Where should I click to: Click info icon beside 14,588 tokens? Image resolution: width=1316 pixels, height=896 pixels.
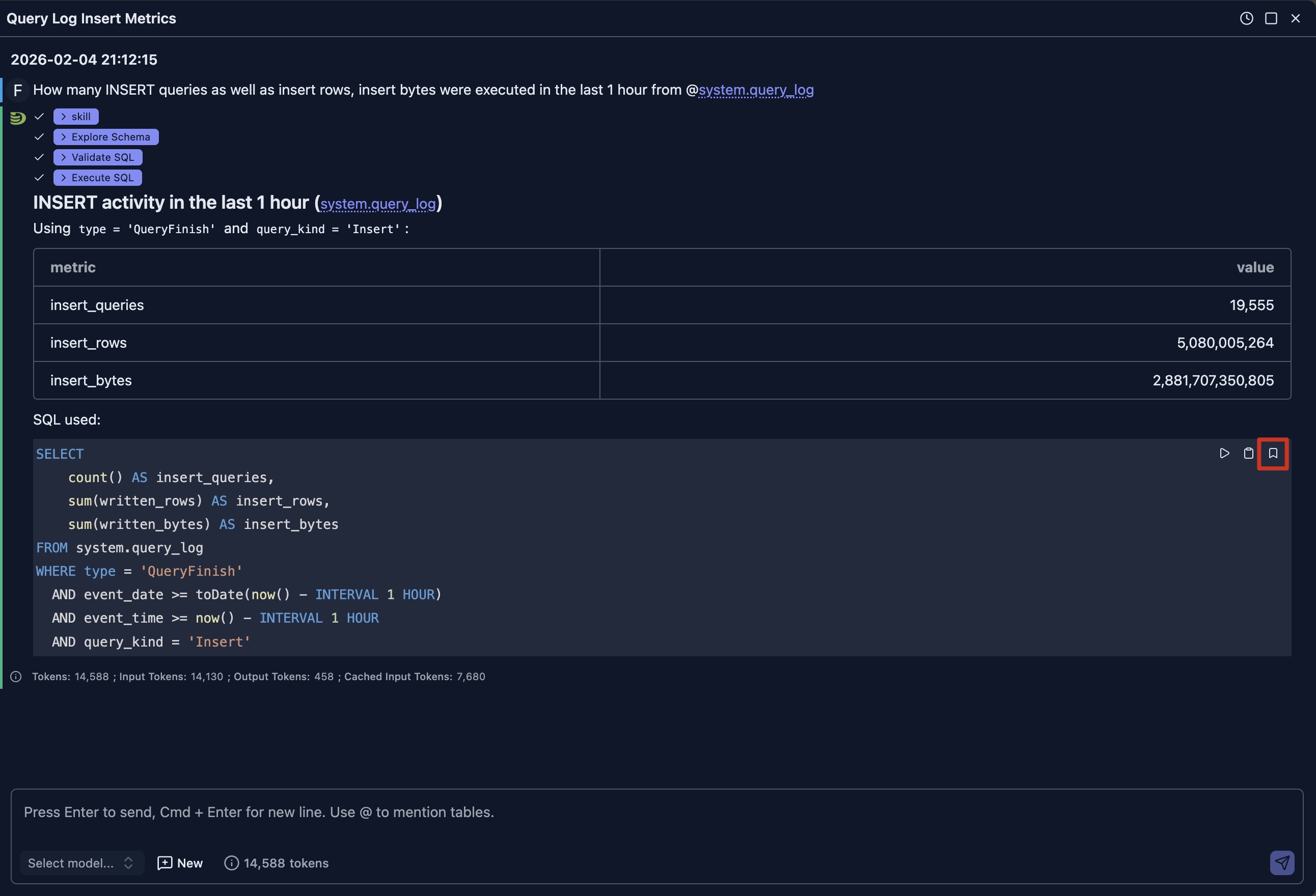tap(232, 863)
